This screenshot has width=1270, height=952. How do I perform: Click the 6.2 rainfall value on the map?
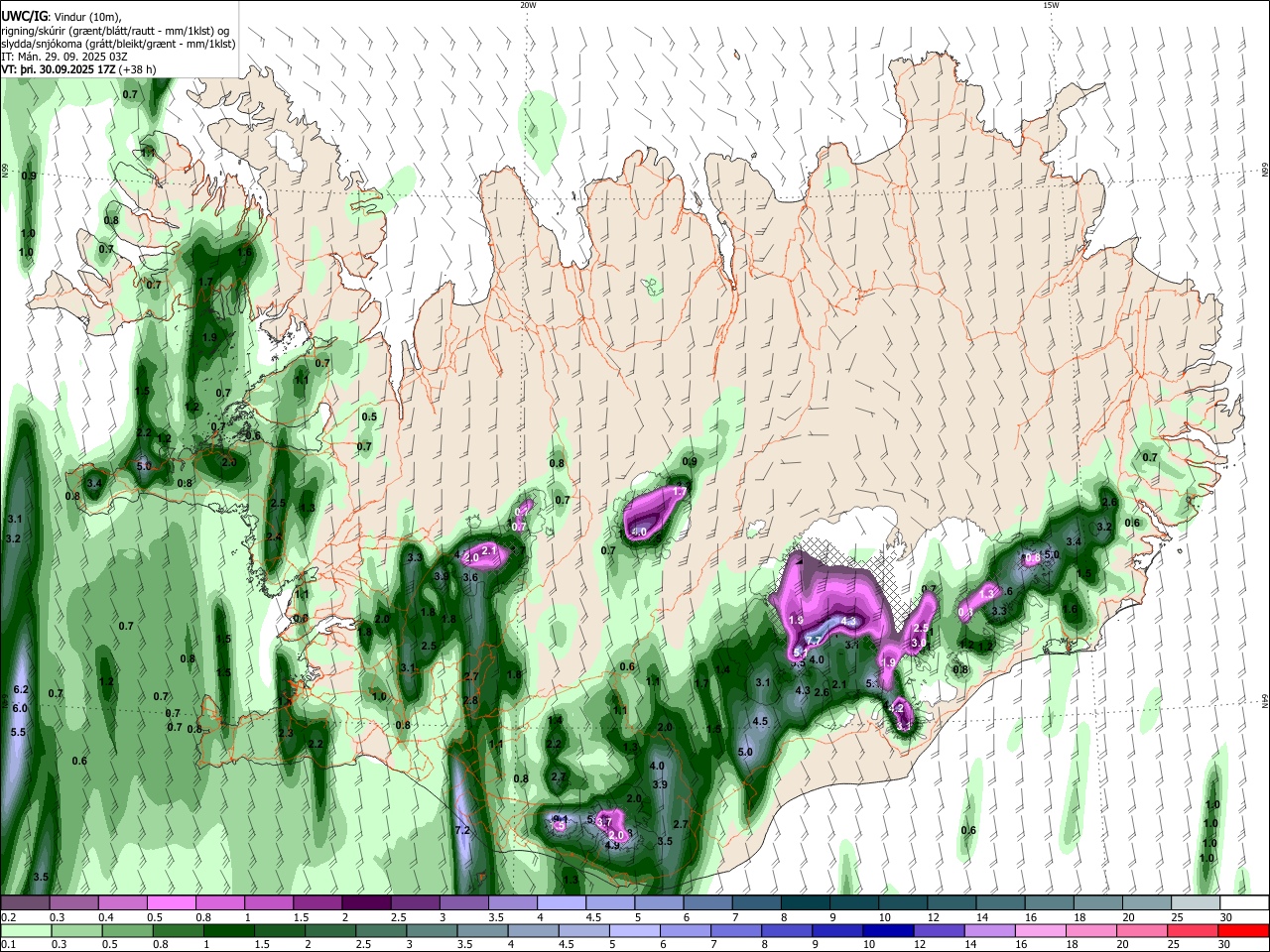20,689
